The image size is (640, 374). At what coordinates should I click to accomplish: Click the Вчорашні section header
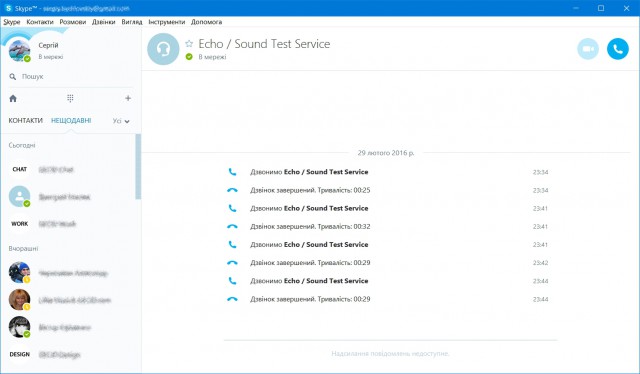click(23, 248)
